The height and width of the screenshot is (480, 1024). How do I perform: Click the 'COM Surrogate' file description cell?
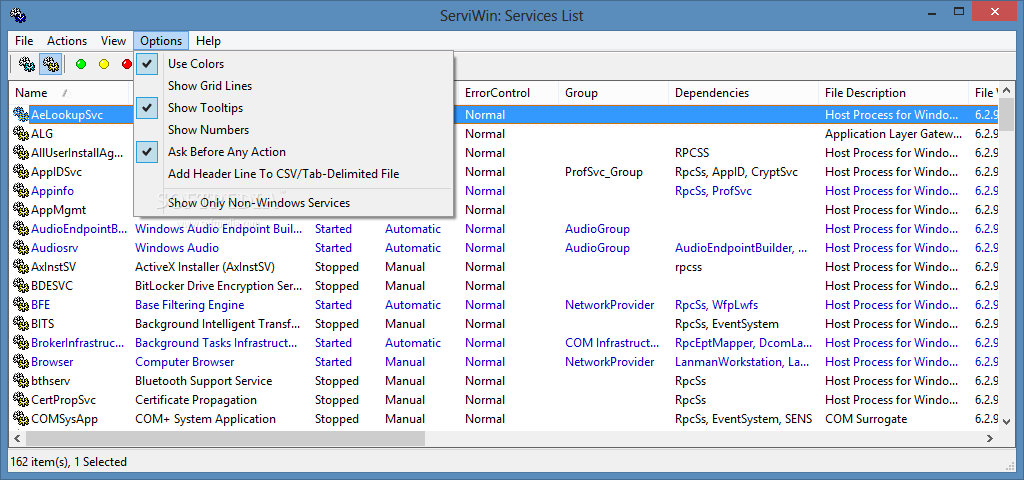coord(866,419)
